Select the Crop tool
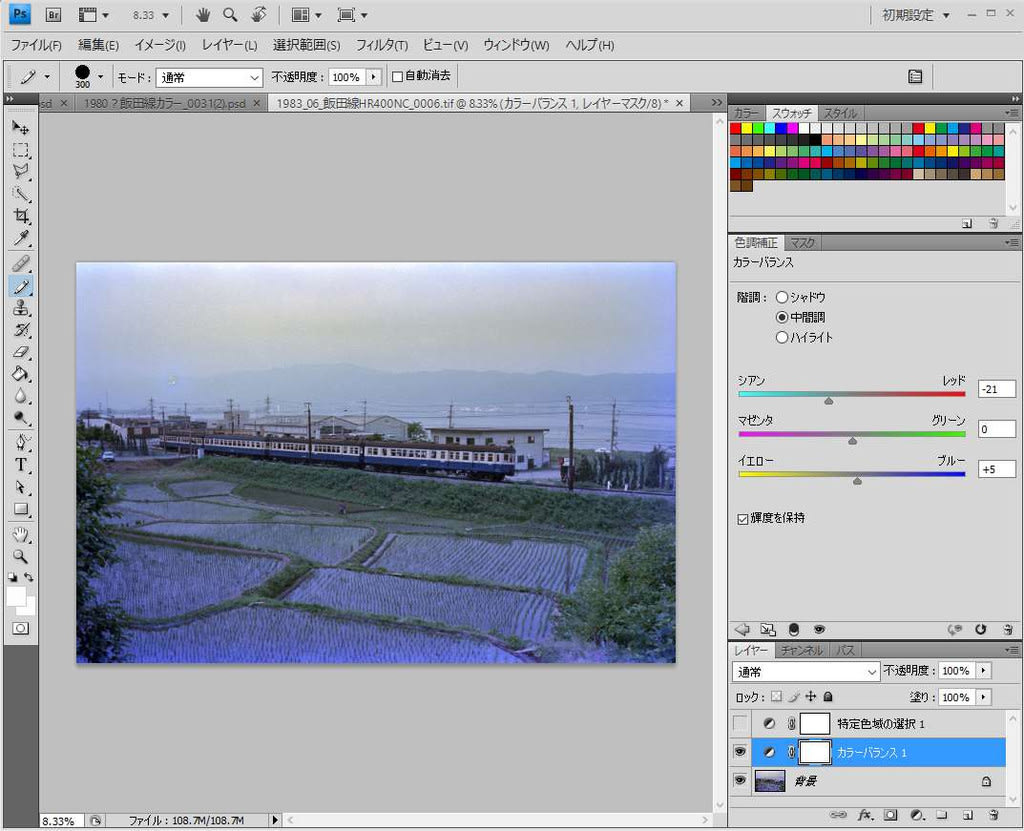 coord(20,216)
